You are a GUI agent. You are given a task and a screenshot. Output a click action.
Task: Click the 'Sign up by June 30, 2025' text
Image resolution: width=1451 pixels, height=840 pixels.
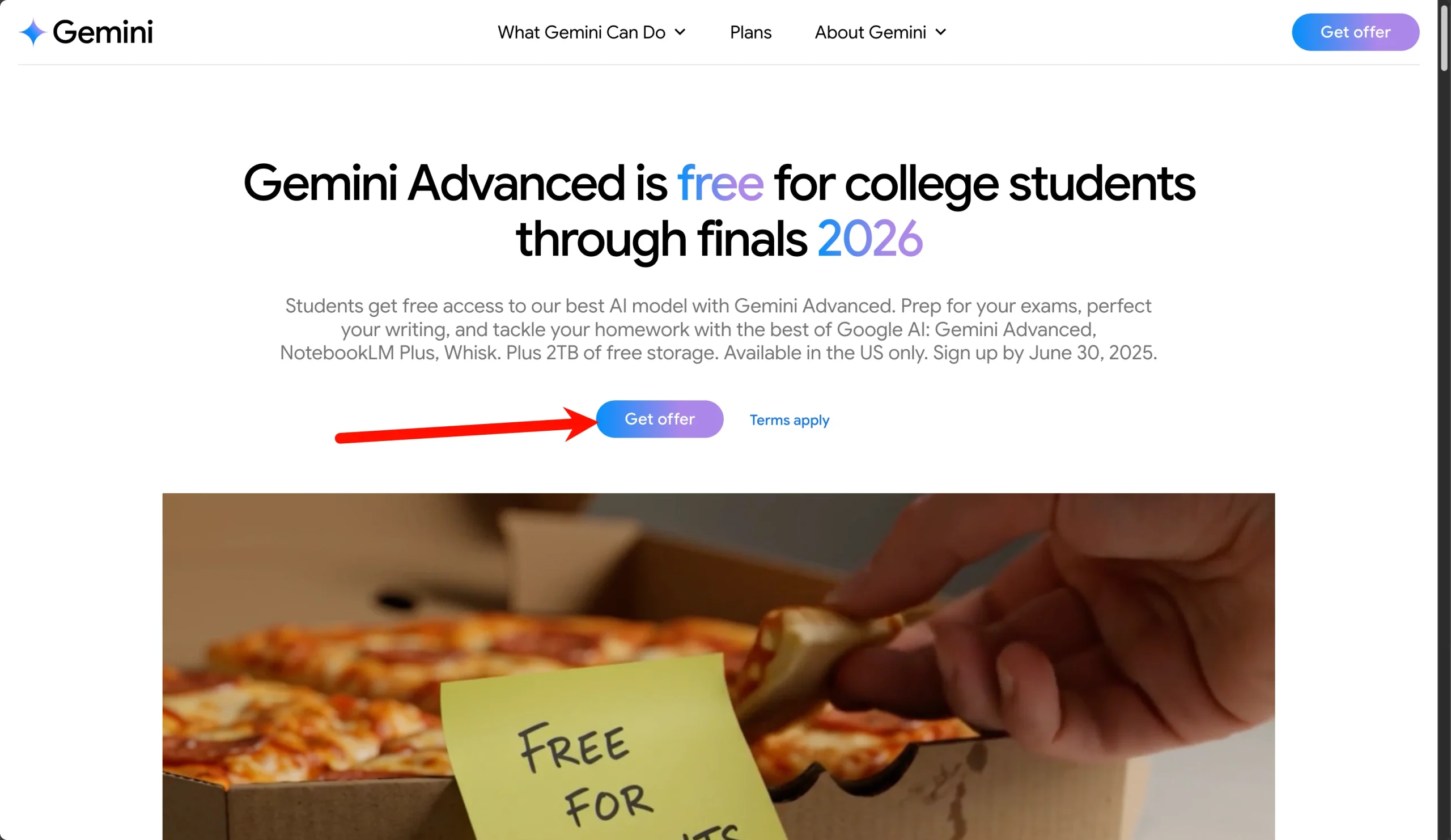pos(1045,353)
